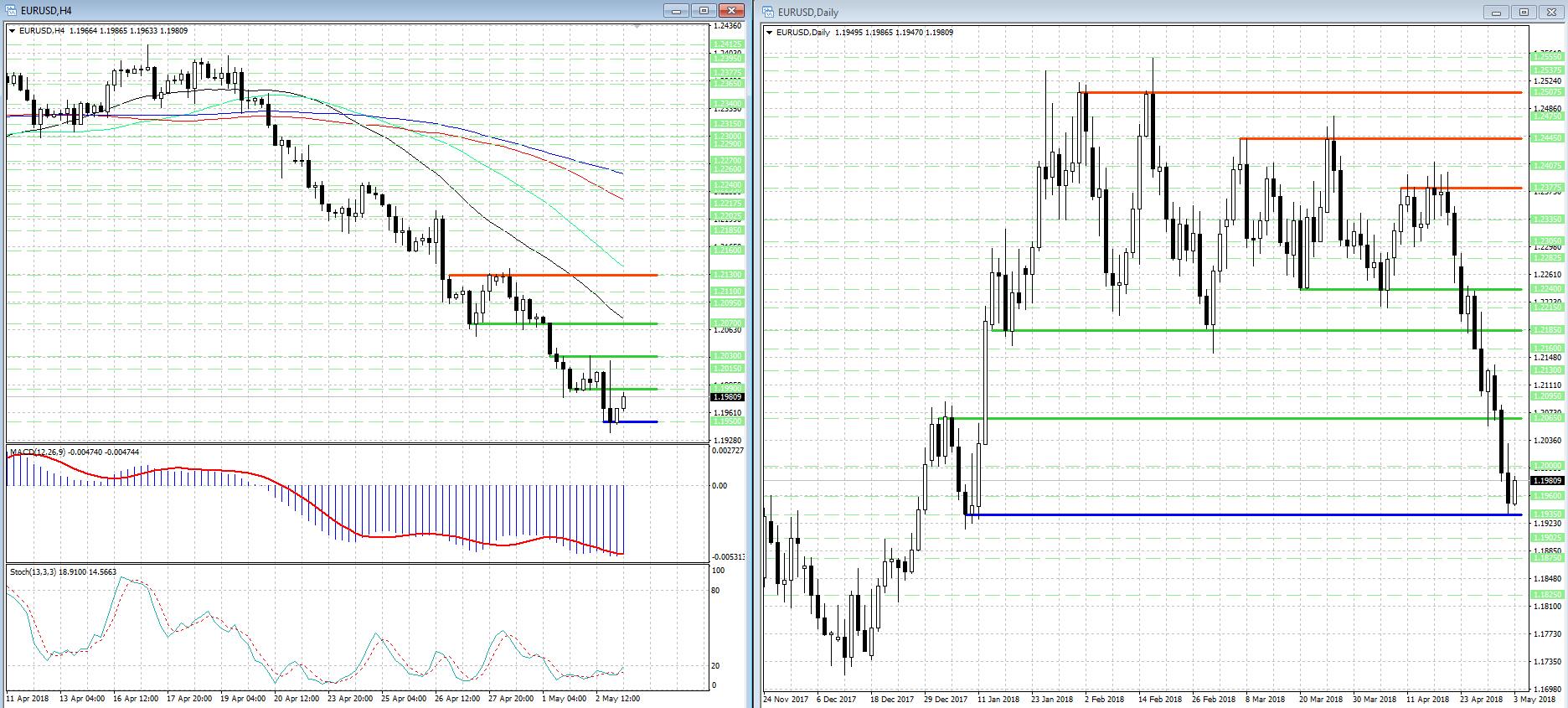1568x708 pixels.
Task: Click the chart icon in the EURUSD,Daily title bar
Action: (x=768, y=12)
